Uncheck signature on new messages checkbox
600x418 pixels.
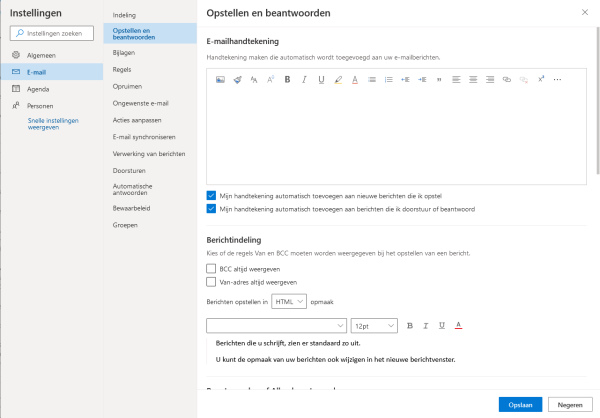pos(211,196)
